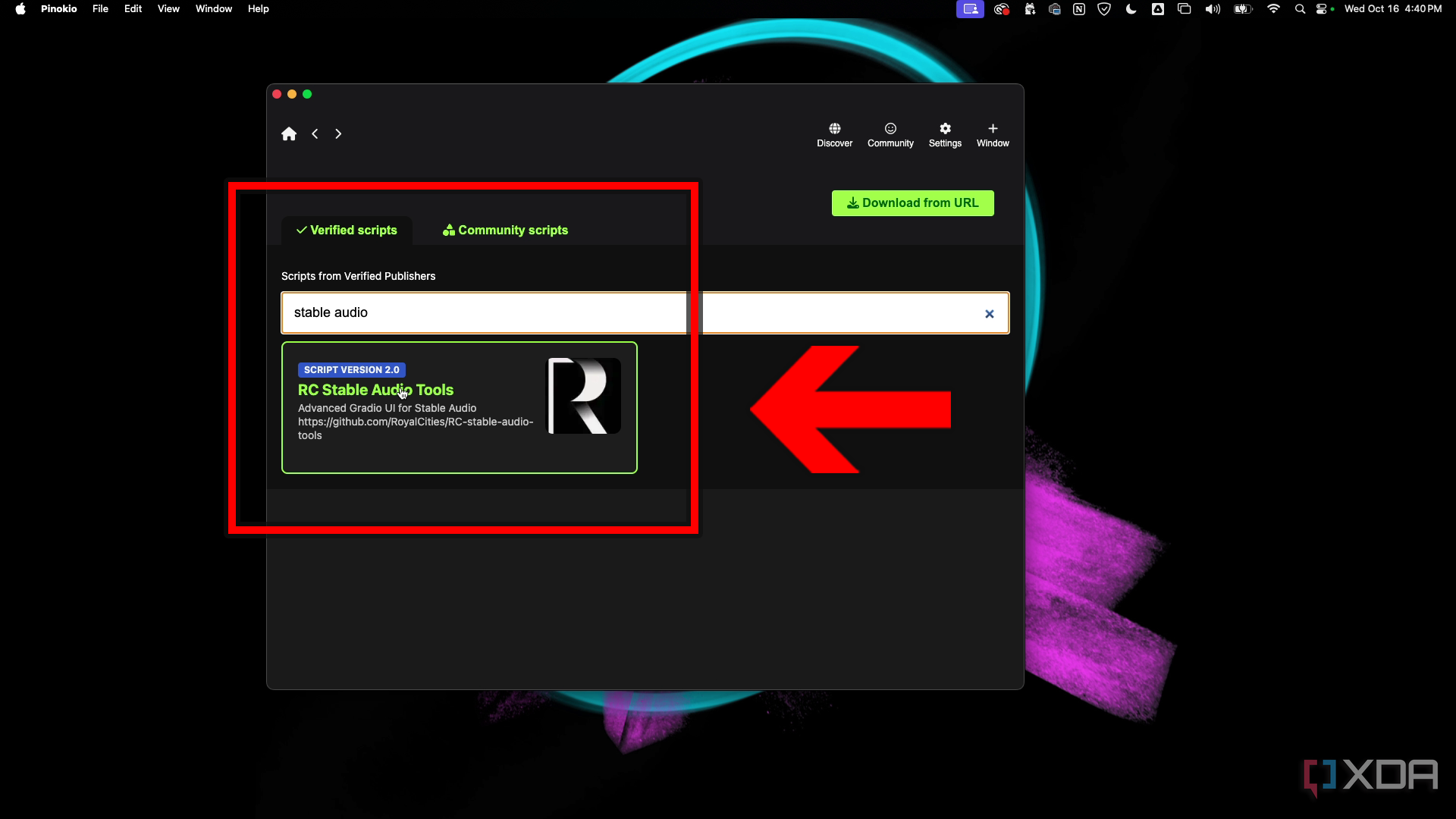Open the volume sound menu bar icon
Viewport: 1456px width, 819px height.
coord(1213,9)
